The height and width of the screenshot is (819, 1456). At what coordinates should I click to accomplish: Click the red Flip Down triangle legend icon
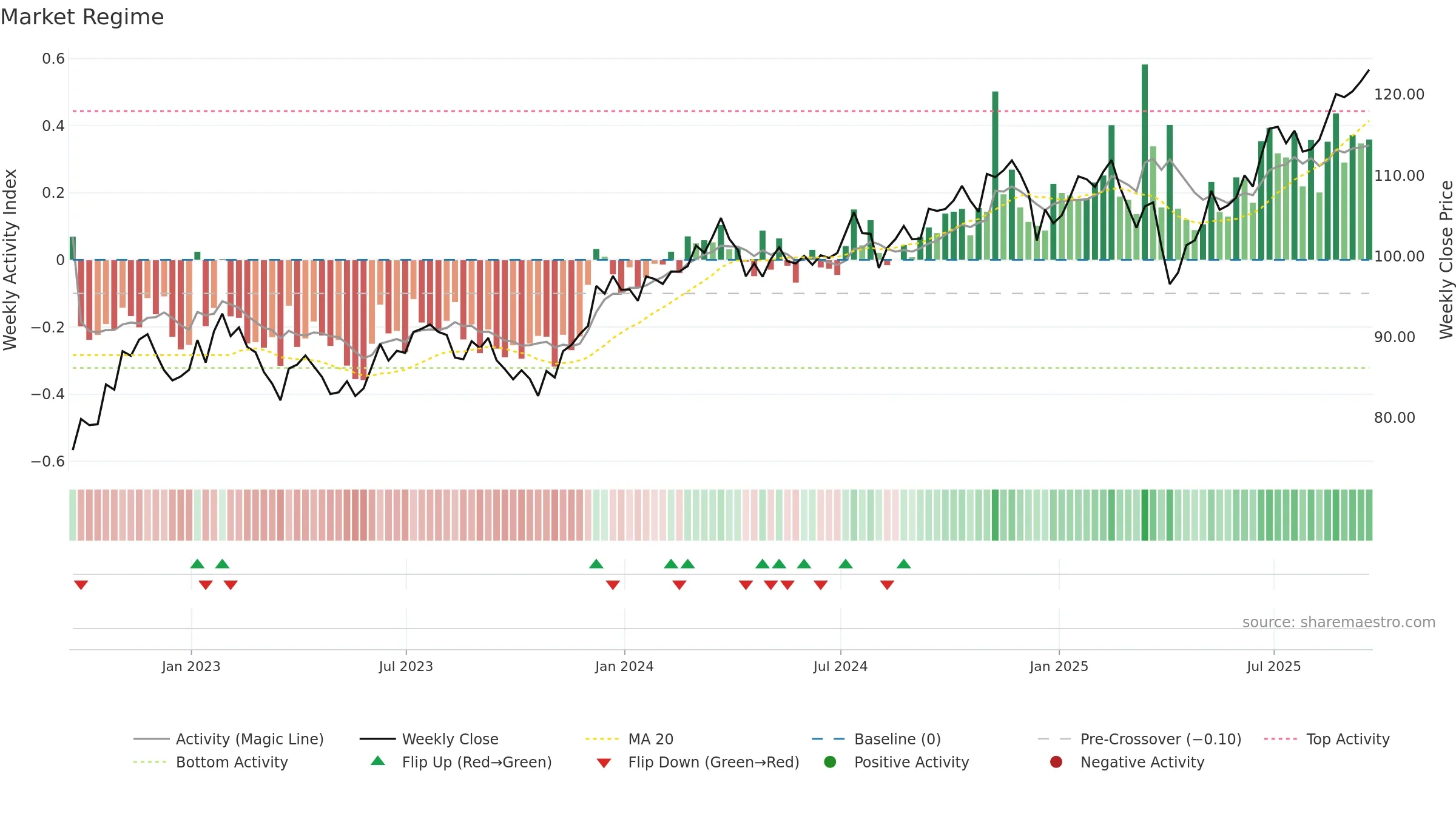[x=604, y=763]
